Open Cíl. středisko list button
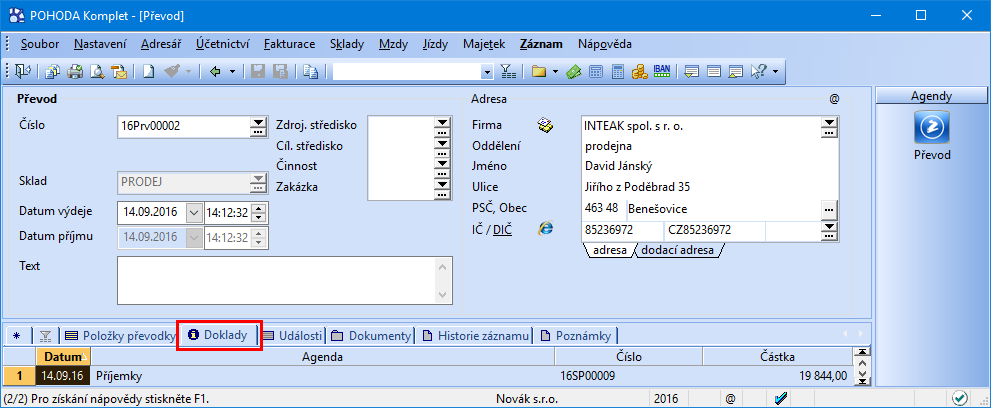Screen dimensions: 991x408 coord(442,146)
